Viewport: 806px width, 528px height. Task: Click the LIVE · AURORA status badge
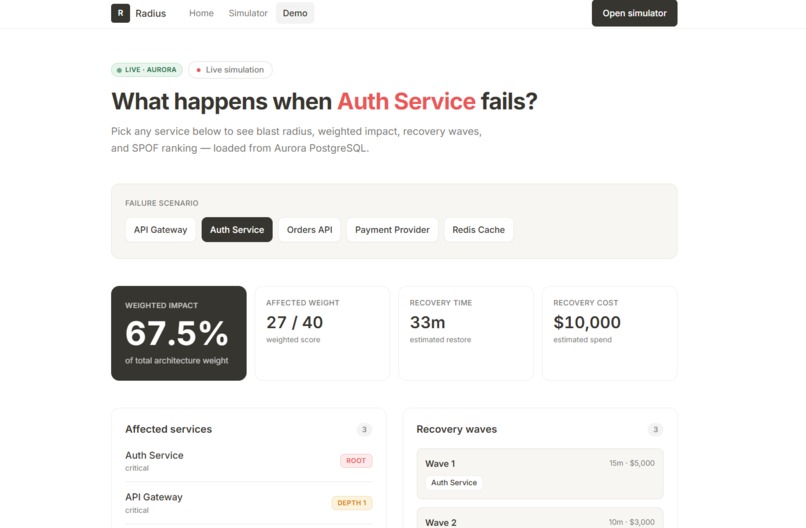point(147,70)
